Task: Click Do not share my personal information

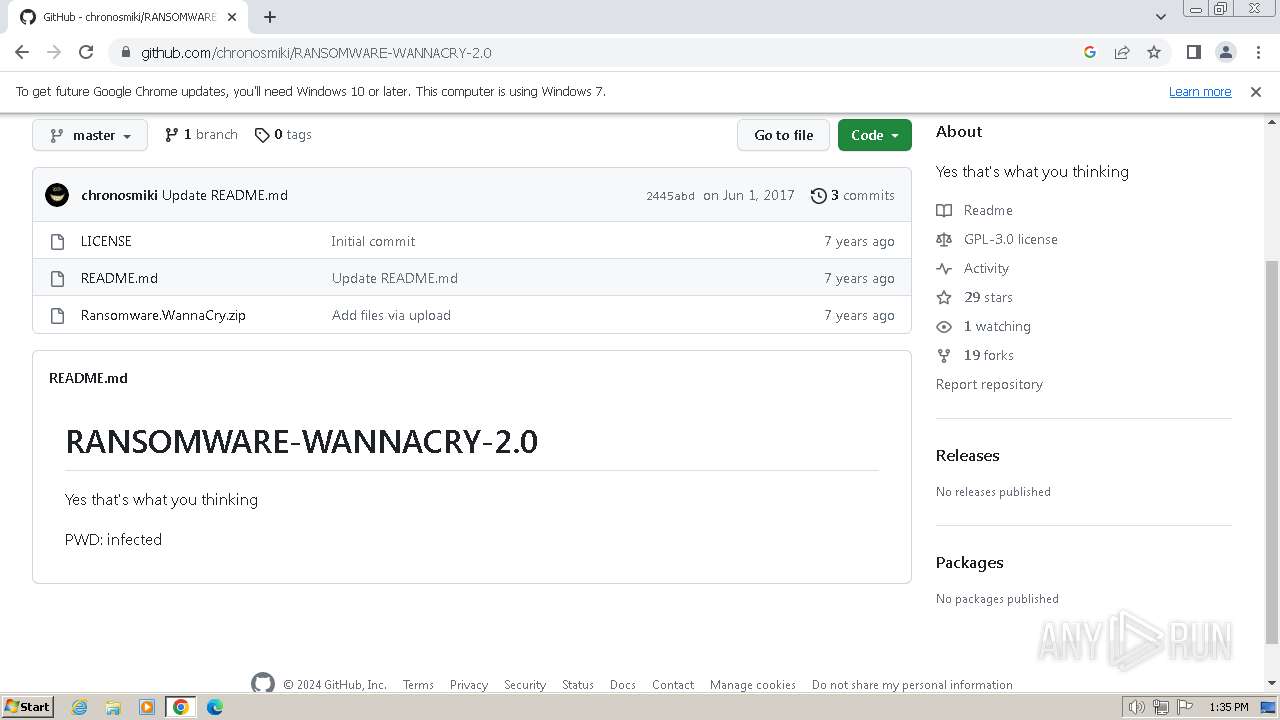Action: click(x=912, y=685)
